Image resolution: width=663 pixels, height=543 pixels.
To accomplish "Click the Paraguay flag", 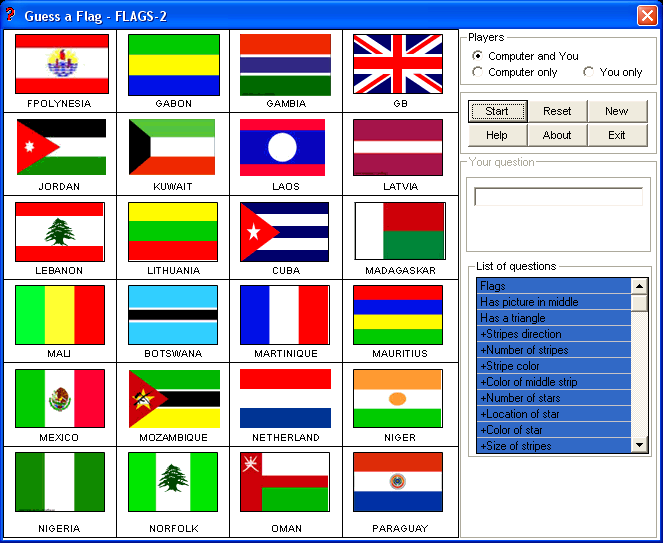I will point(397,482).
